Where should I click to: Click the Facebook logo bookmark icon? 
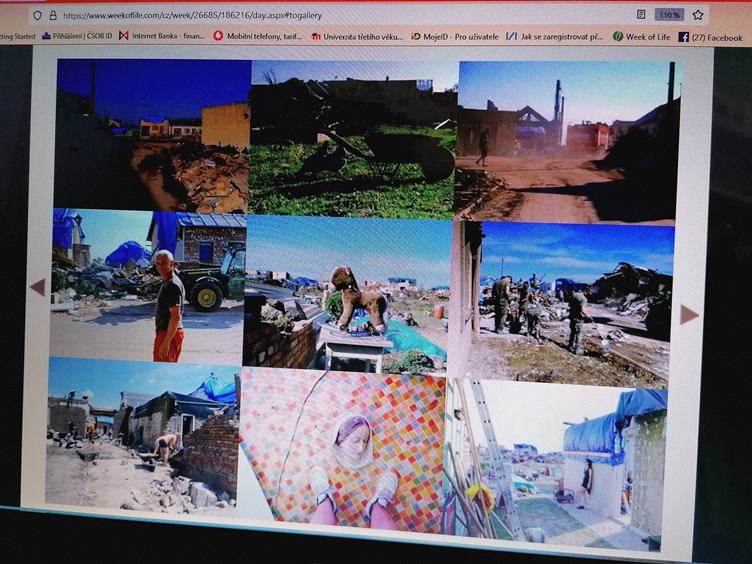tap(683, 37)
